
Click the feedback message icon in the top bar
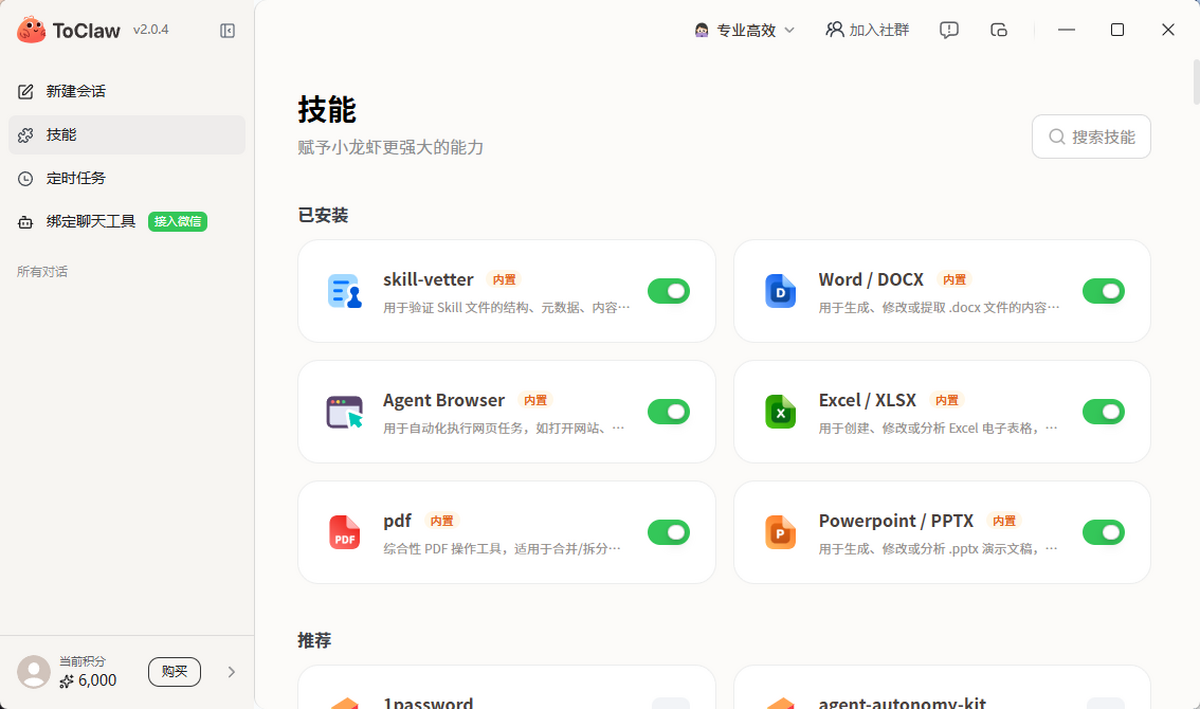click(949, 30)
